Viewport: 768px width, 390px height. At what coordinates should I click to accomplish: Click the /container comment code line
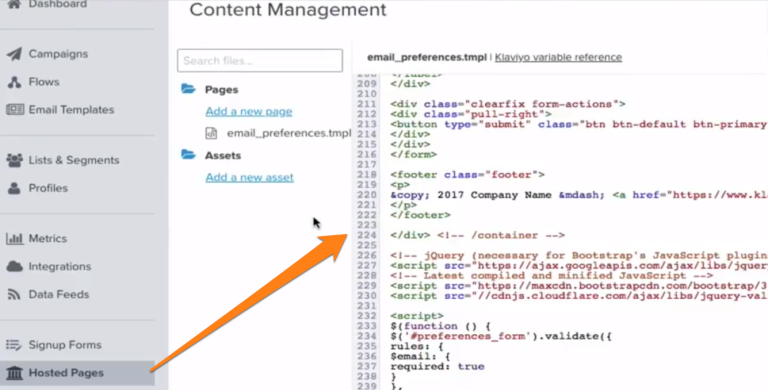(x=478, y=235)
